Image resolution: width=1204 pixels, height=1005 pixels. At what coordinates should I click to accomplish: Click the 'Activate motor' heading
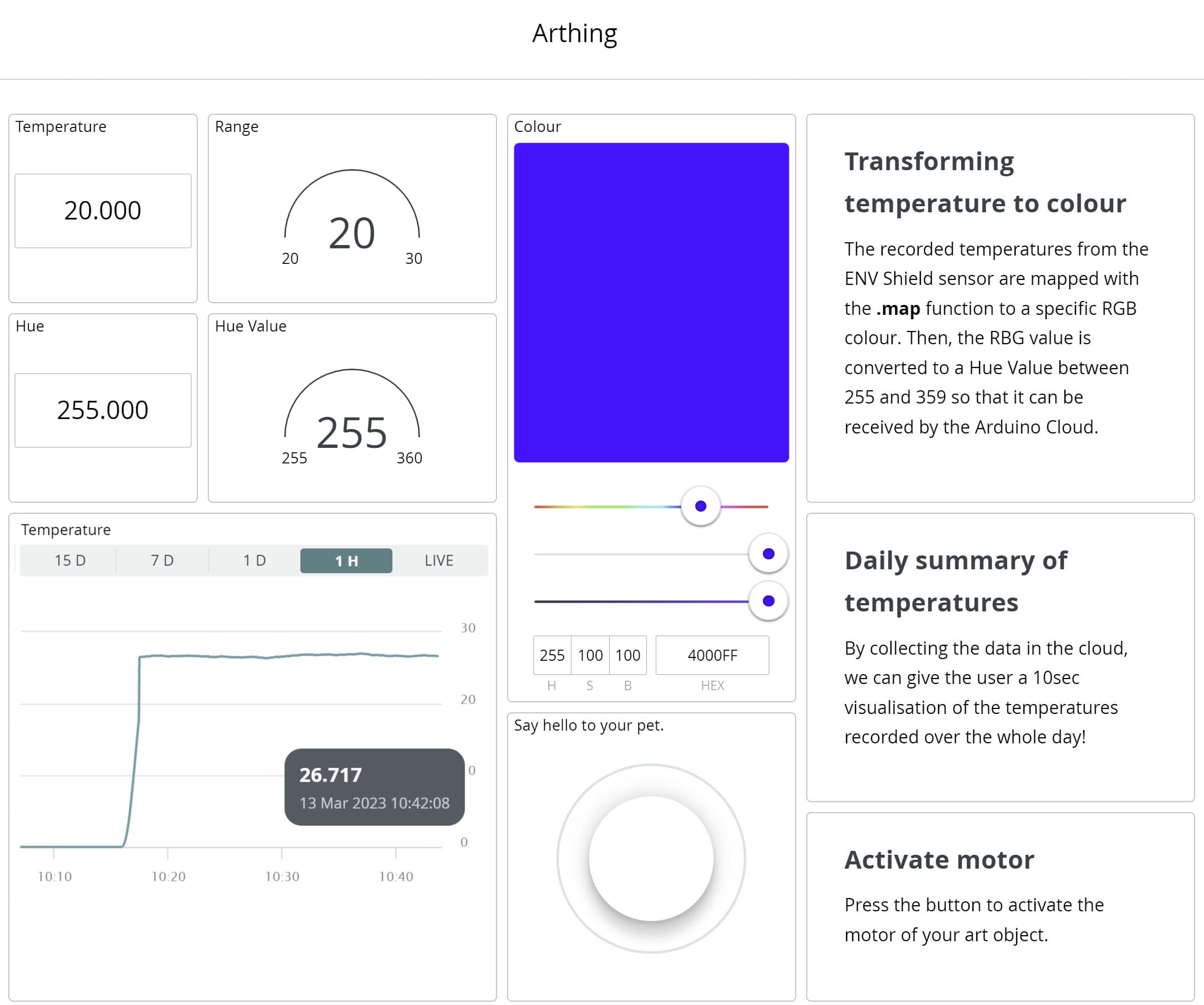tap(939, 860)
